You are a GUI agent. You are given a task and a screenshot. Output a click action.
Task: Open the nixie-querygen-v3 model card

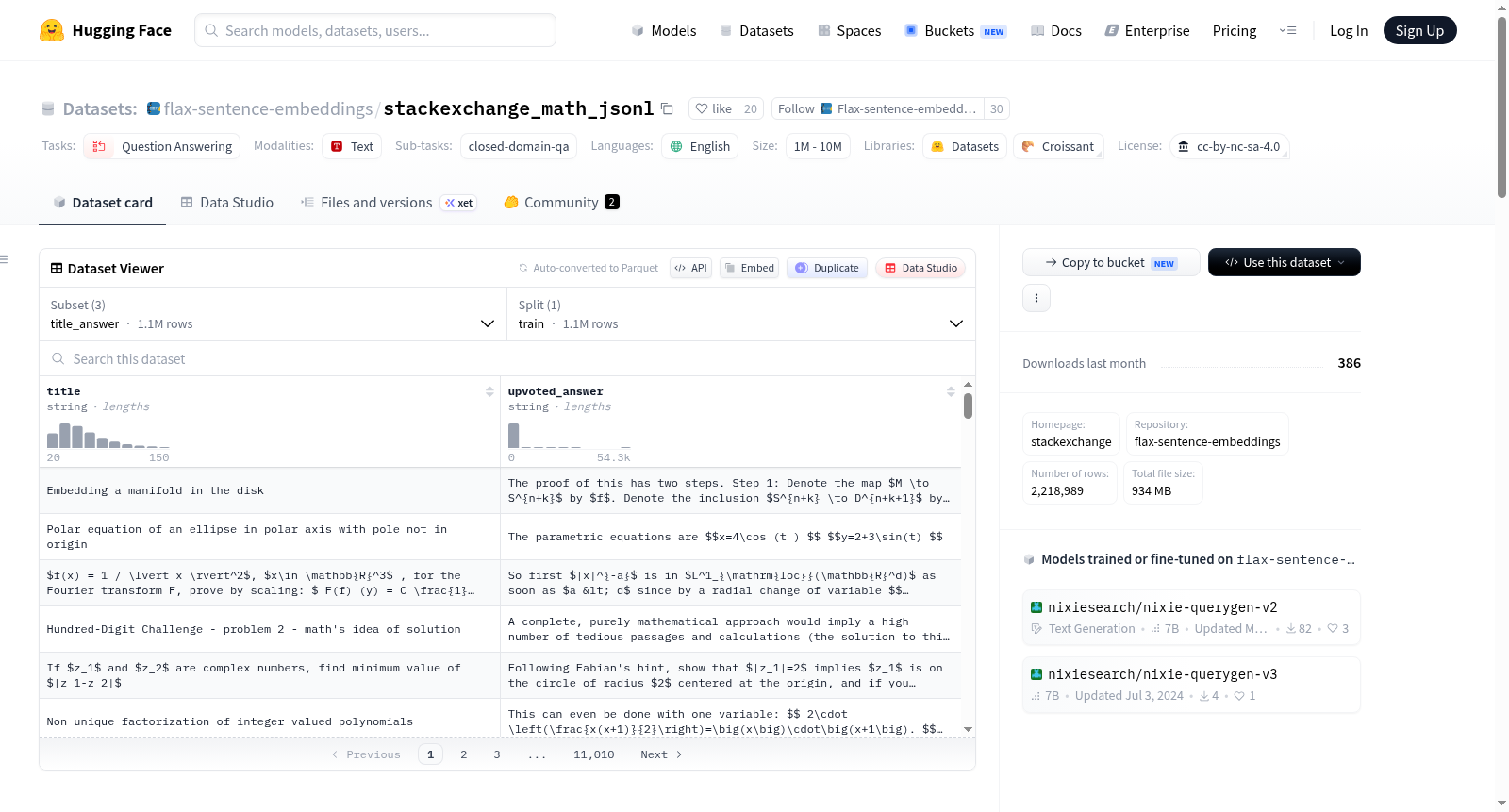pos(1191,685)
